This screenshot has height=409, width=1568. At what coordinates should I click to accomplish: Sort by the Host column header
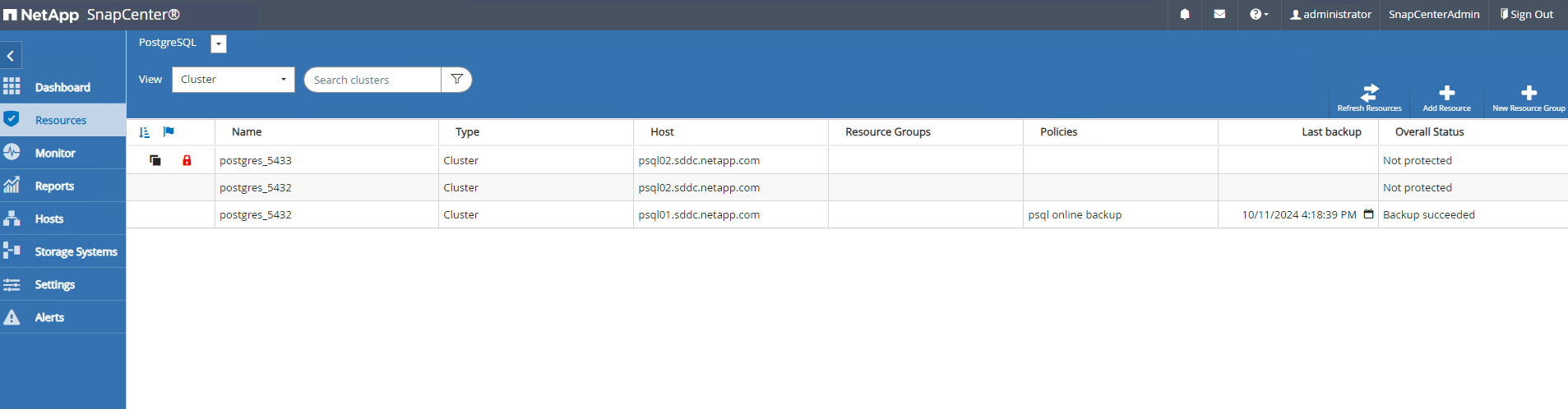(x=662, y=131)
